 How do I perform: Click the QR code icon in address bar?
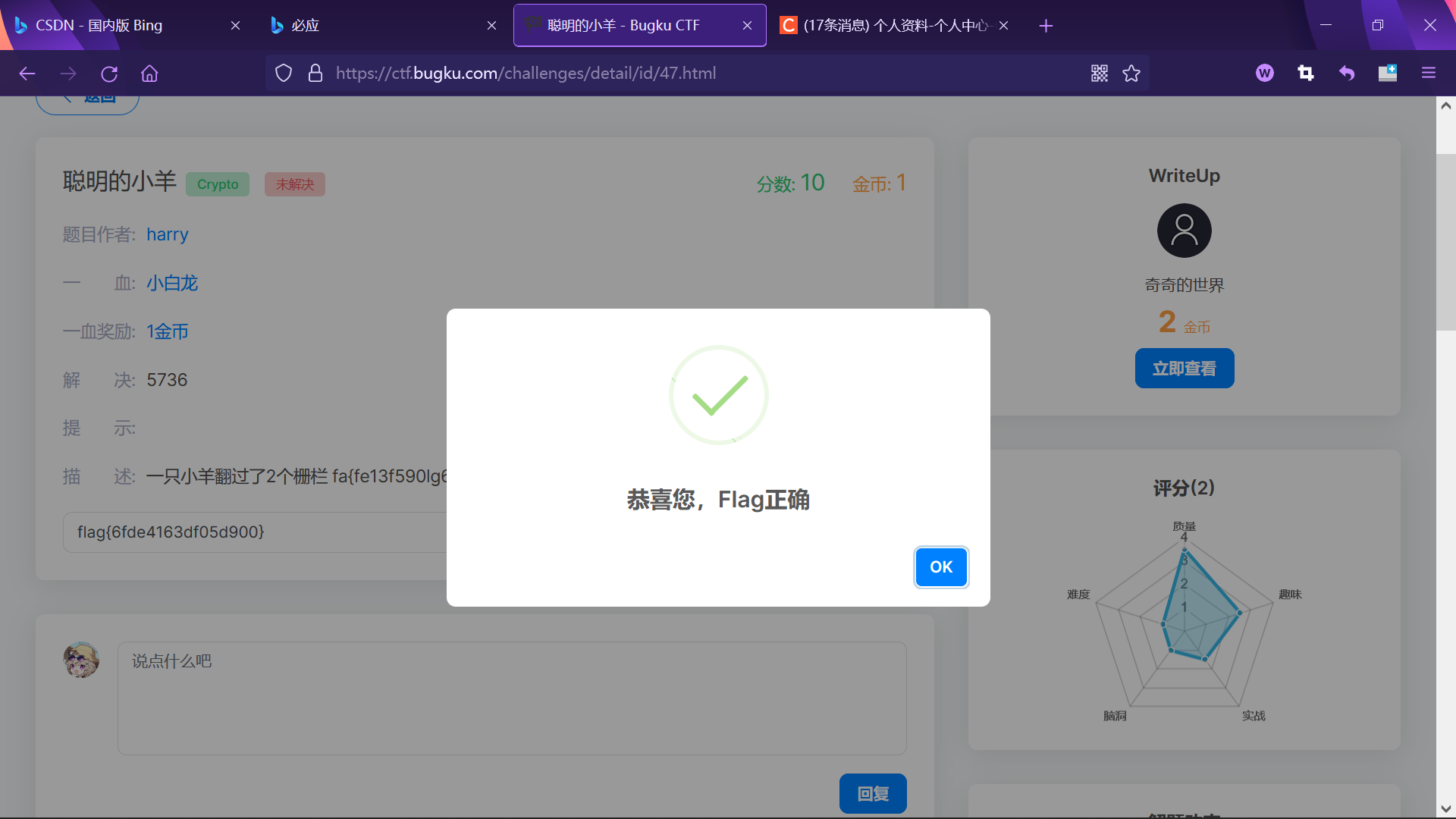point(1099,74)
